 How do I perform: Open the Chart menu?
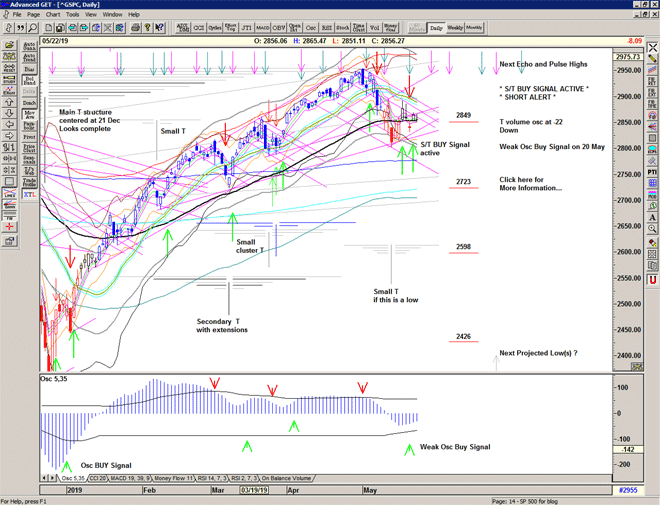coord(52,15)
